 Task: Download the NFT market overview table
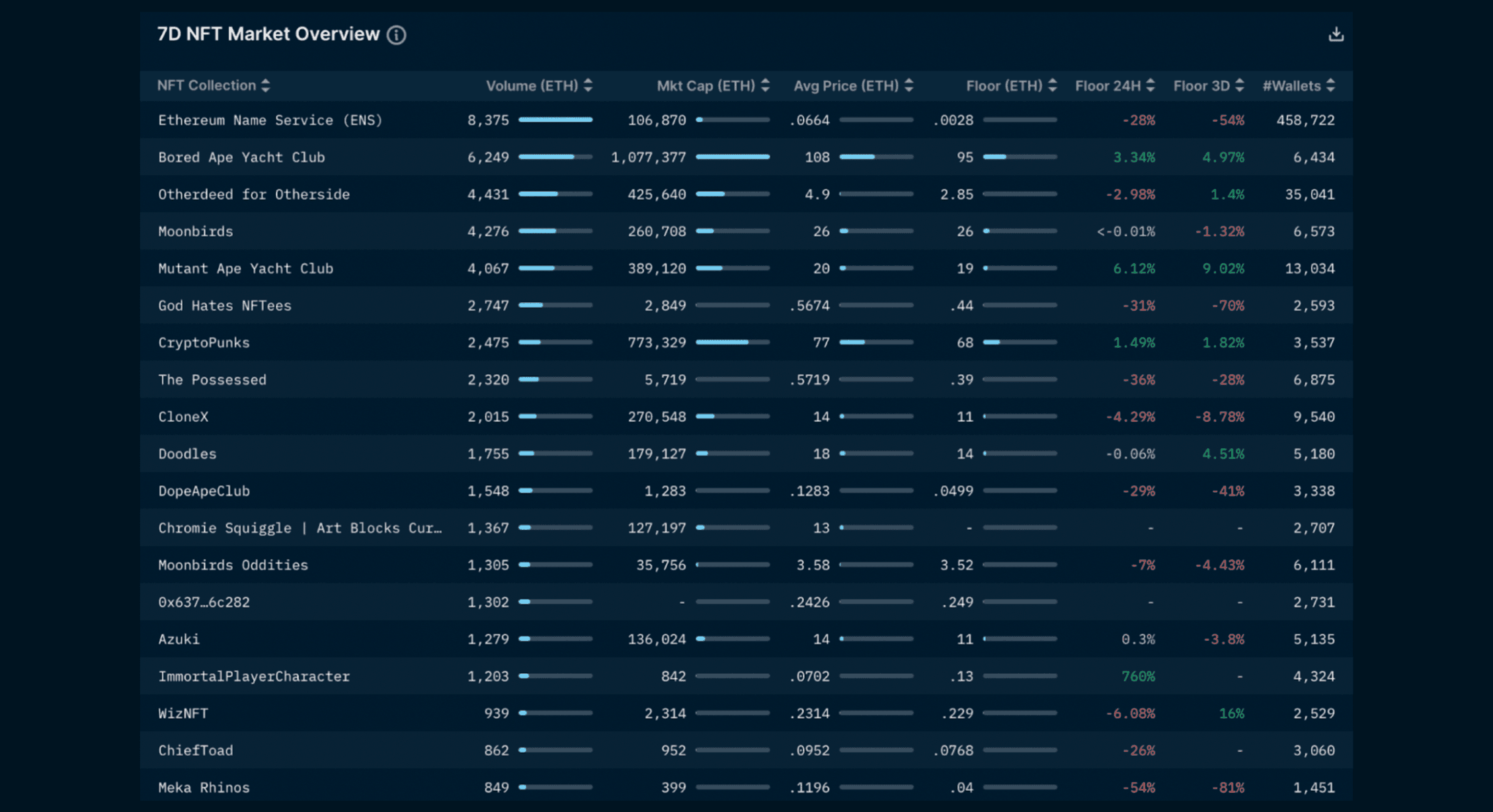1336,34
